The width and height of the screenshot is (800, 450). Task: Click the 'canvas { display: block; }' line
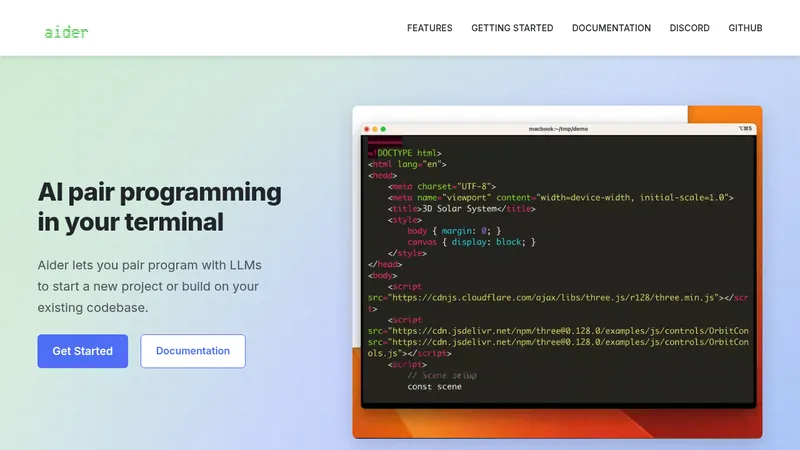[471, 242]
